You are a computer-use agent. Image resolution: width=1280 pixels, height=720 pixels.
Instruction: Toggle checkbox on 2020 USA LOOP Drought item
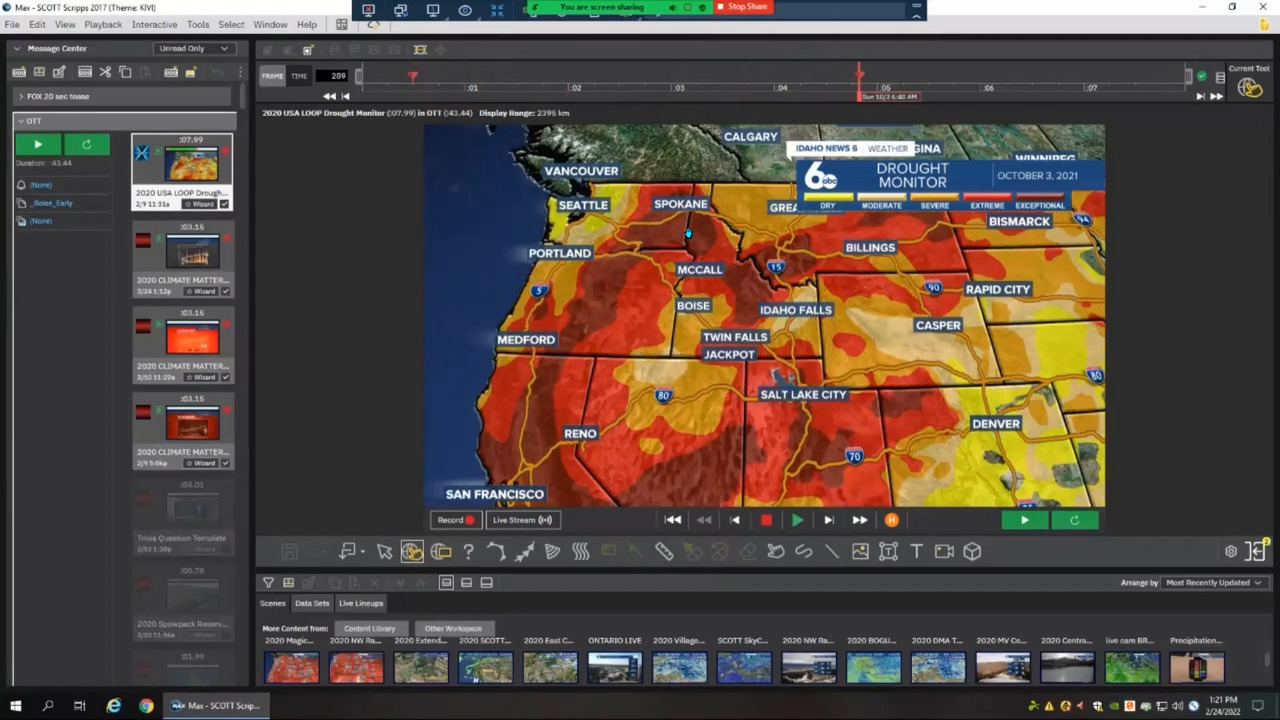tap(224, 204)
